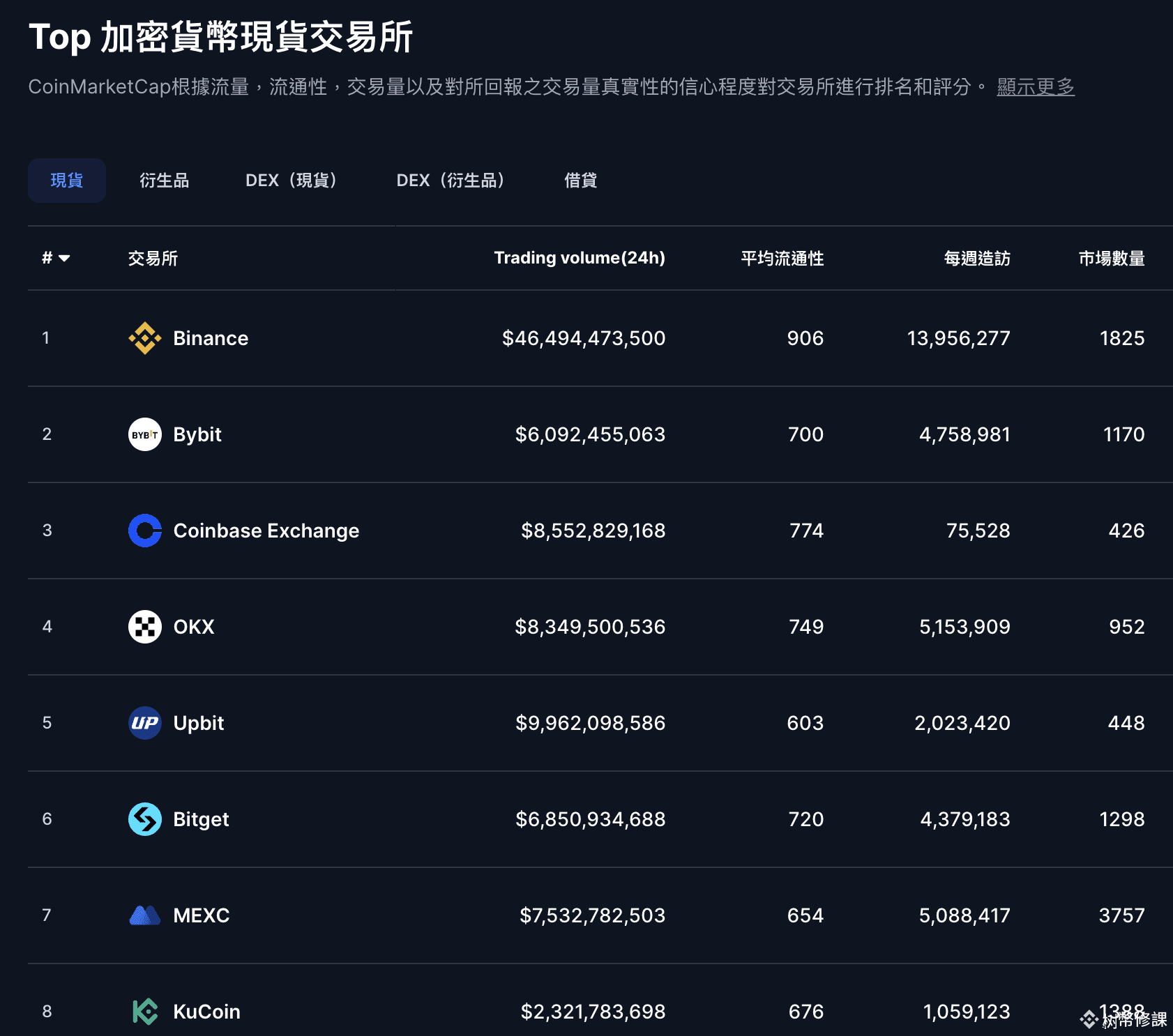This screenshot has height=1036, width=1173.
Task: Sort by 市場數量 column header
Action: coord(1112,259)
